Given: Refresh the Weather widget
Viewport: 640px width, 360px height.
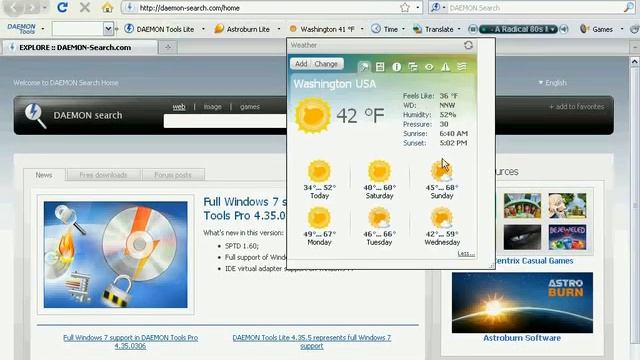Looking at the screenshot, I should (468, 45).
